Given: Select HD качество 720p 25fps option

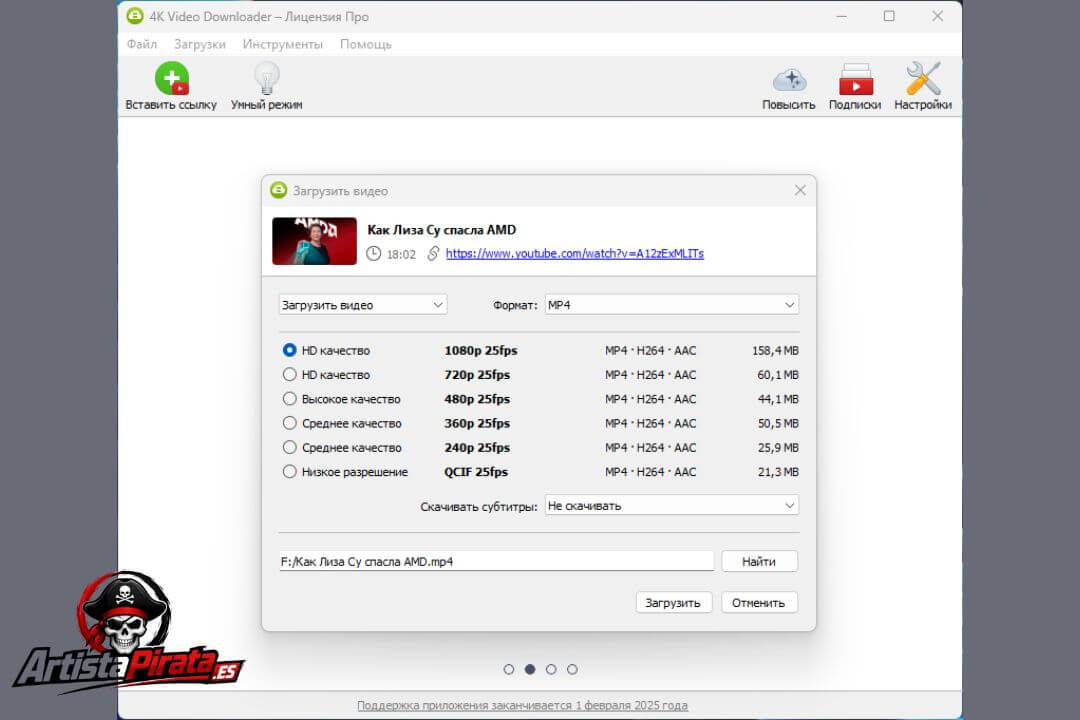Looking at the screenshot, I should pos(289,374).
